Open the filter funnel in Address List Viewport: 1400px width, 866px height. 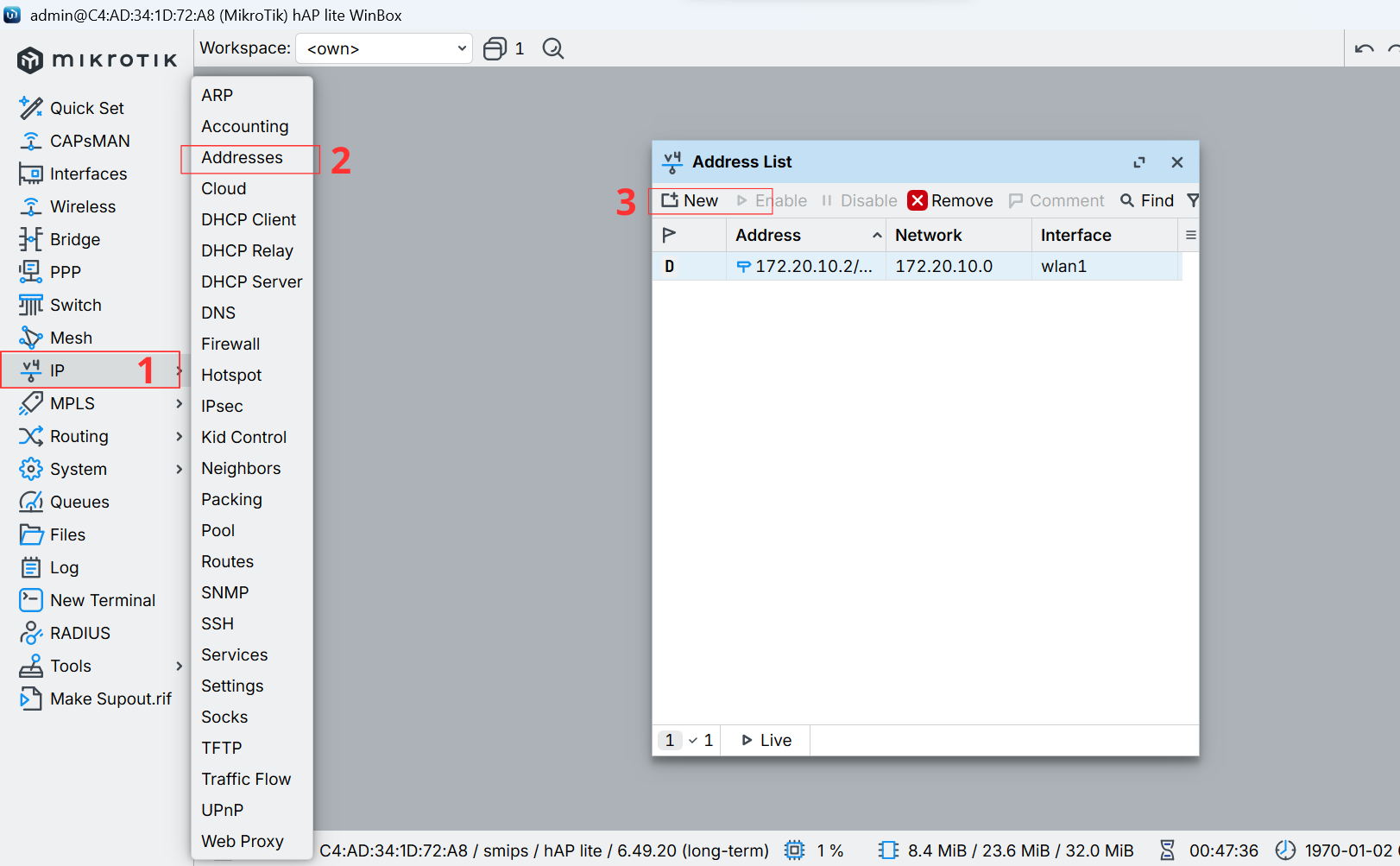[1193, 200]
